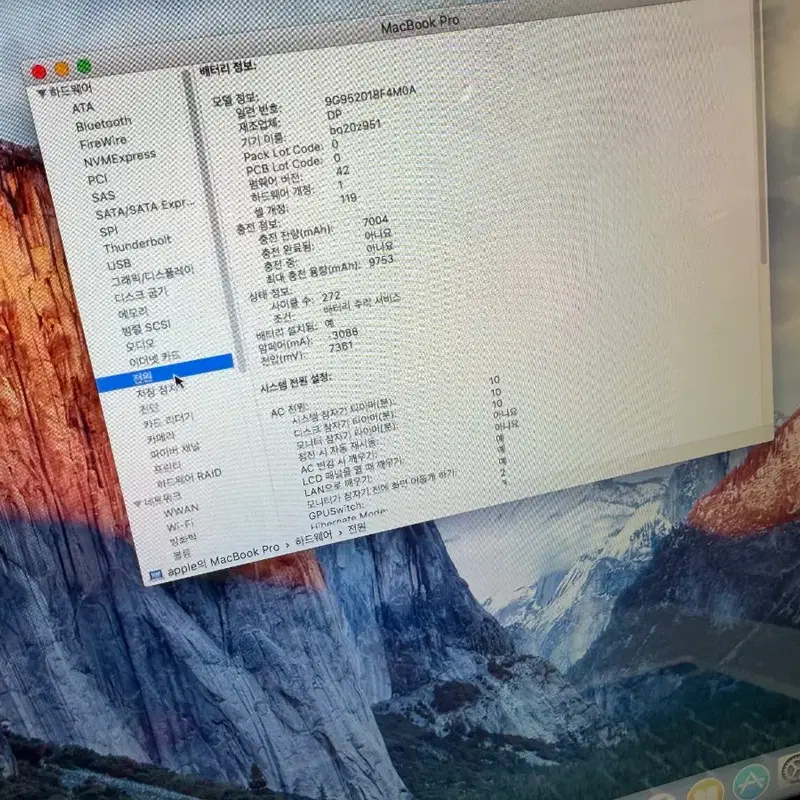Screen dimensions: 800x800
Task: Select Bluetooth in the sidebar
Action: click(104, 123)
